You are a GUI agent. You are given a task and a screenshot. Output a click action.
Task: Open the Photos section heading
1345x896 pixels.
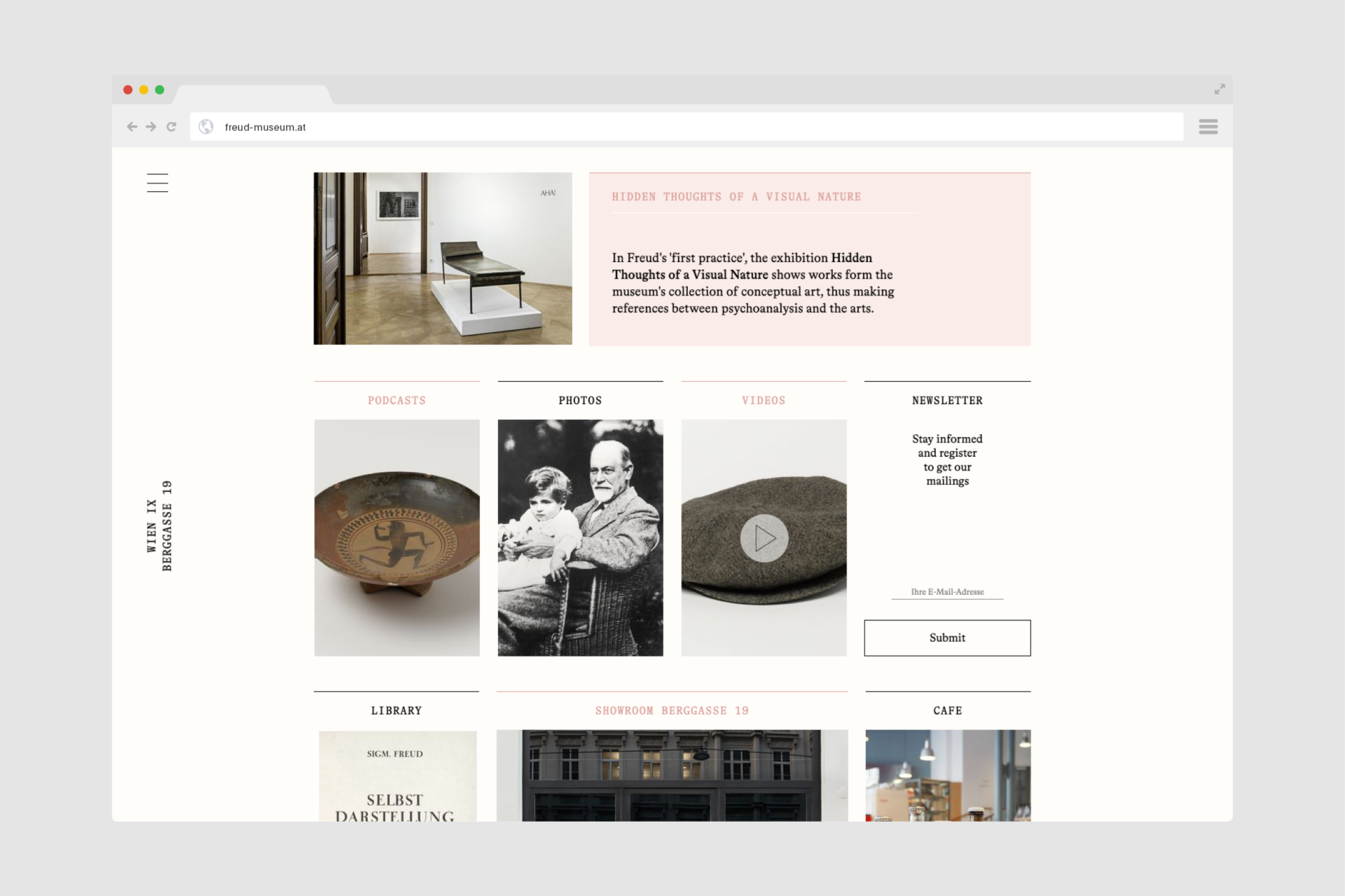580,401
